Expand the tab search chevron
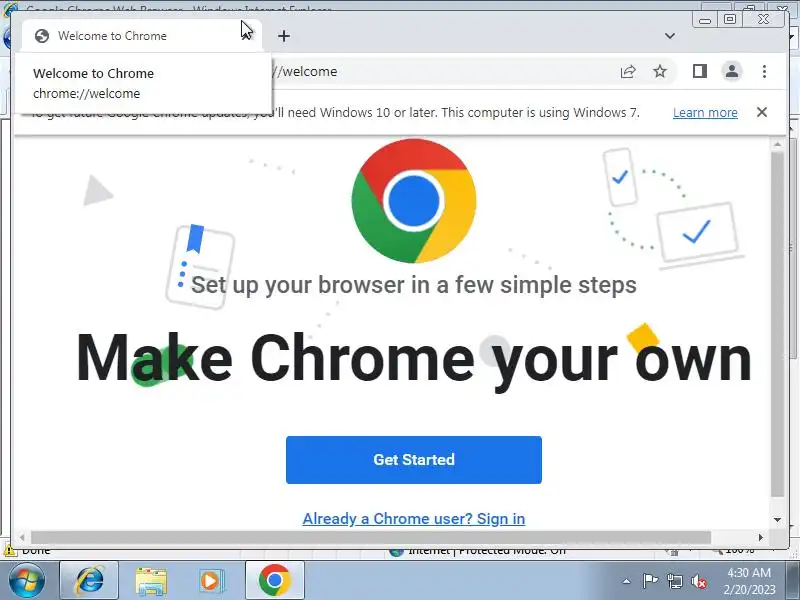800x600 pixels. [x=670, y=36]
